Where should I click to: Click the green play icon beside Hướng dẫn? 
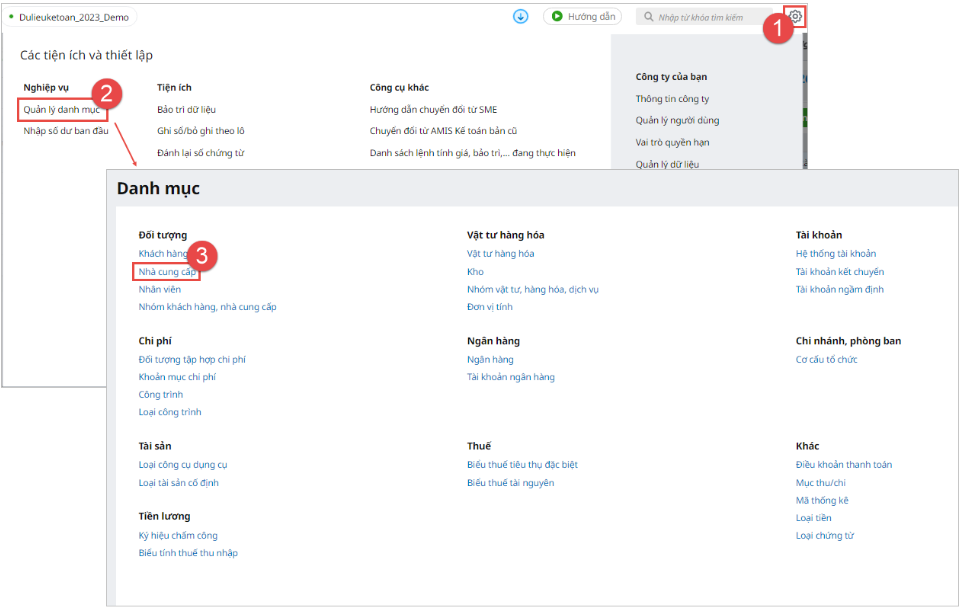(556, 17)
